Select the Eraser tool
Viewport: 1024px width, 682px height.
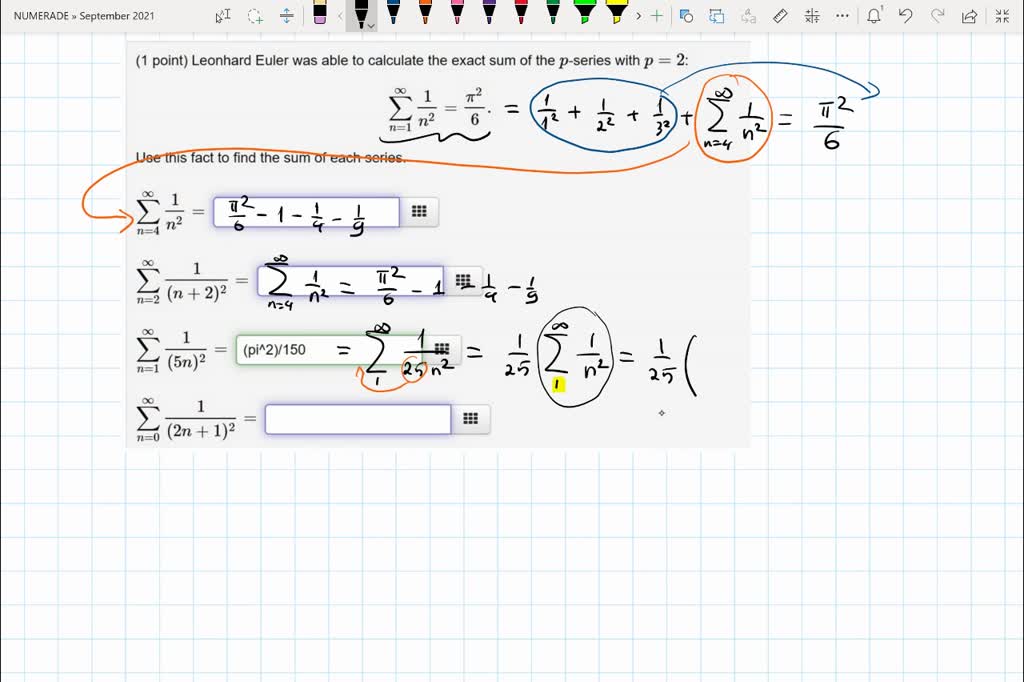[x=320, y=15]
